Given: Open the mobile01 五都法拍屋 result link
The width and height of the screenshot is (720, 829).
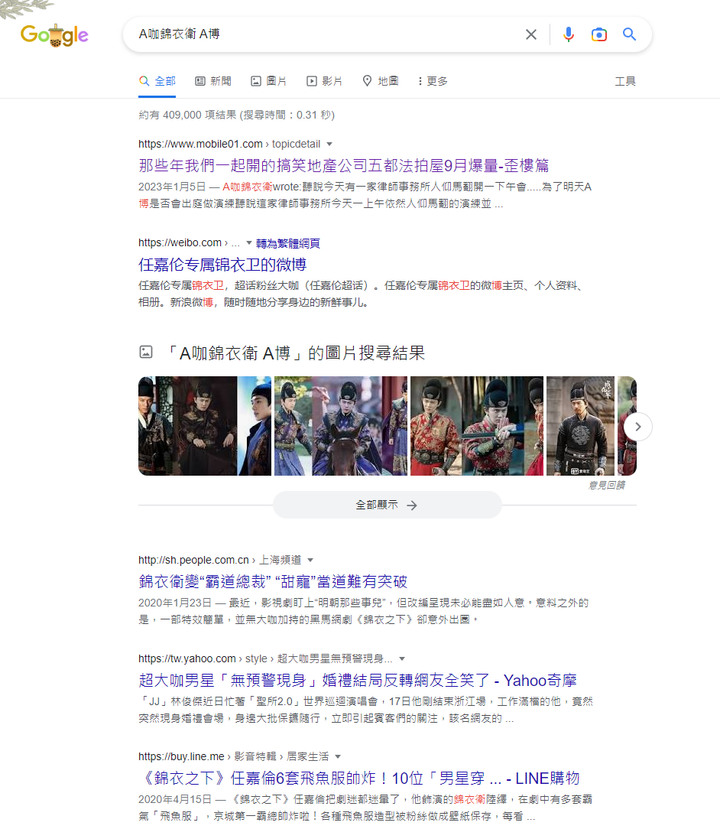Looking at the screenshot, I should (x=344, y=165).
